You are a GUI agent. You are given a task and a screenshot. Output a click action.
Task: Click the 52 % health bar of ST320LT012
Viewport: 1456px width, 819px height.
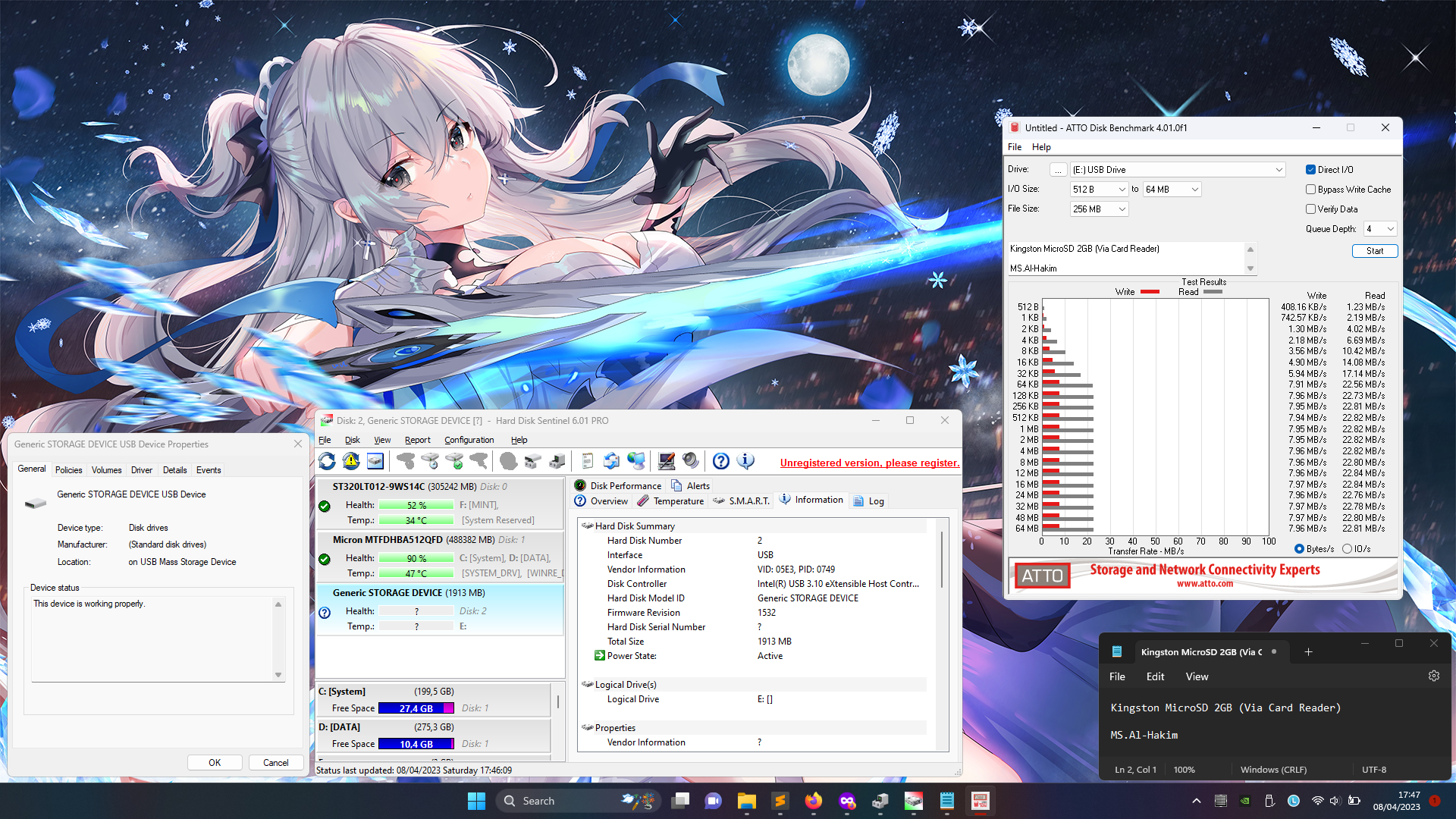[x=416, y=505]
